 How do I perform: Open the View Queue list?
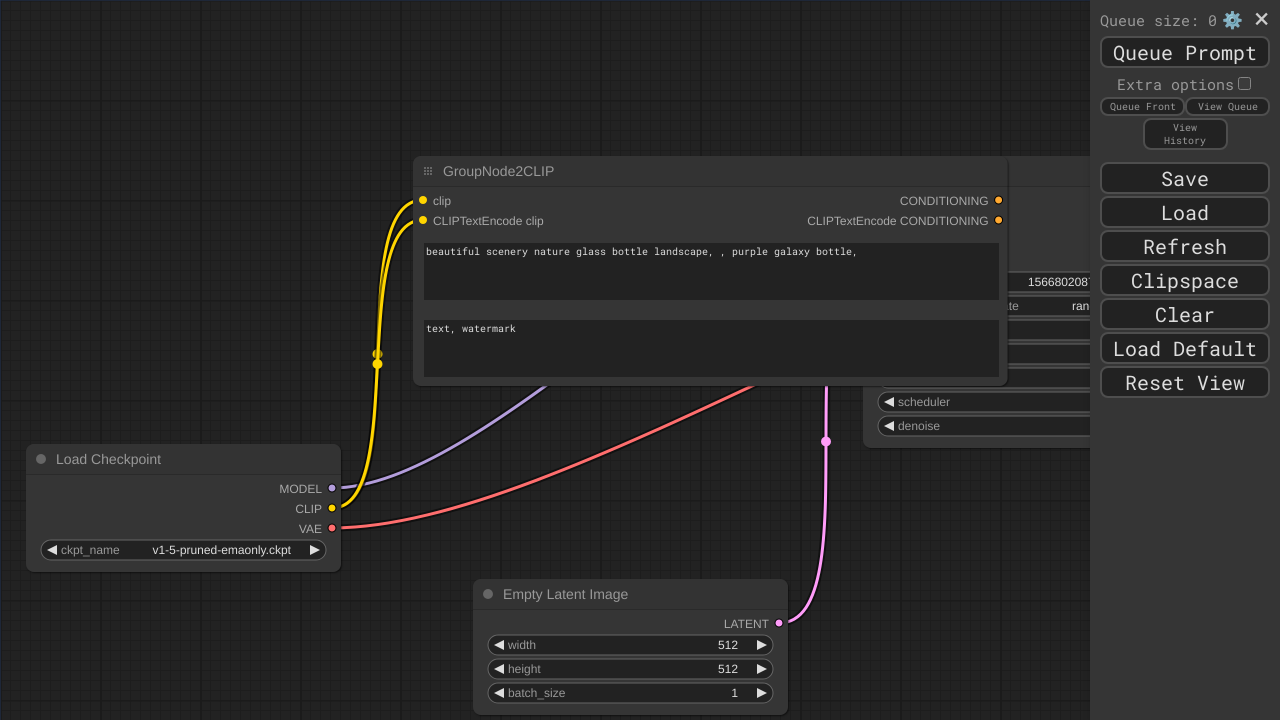pos(1227,107)
